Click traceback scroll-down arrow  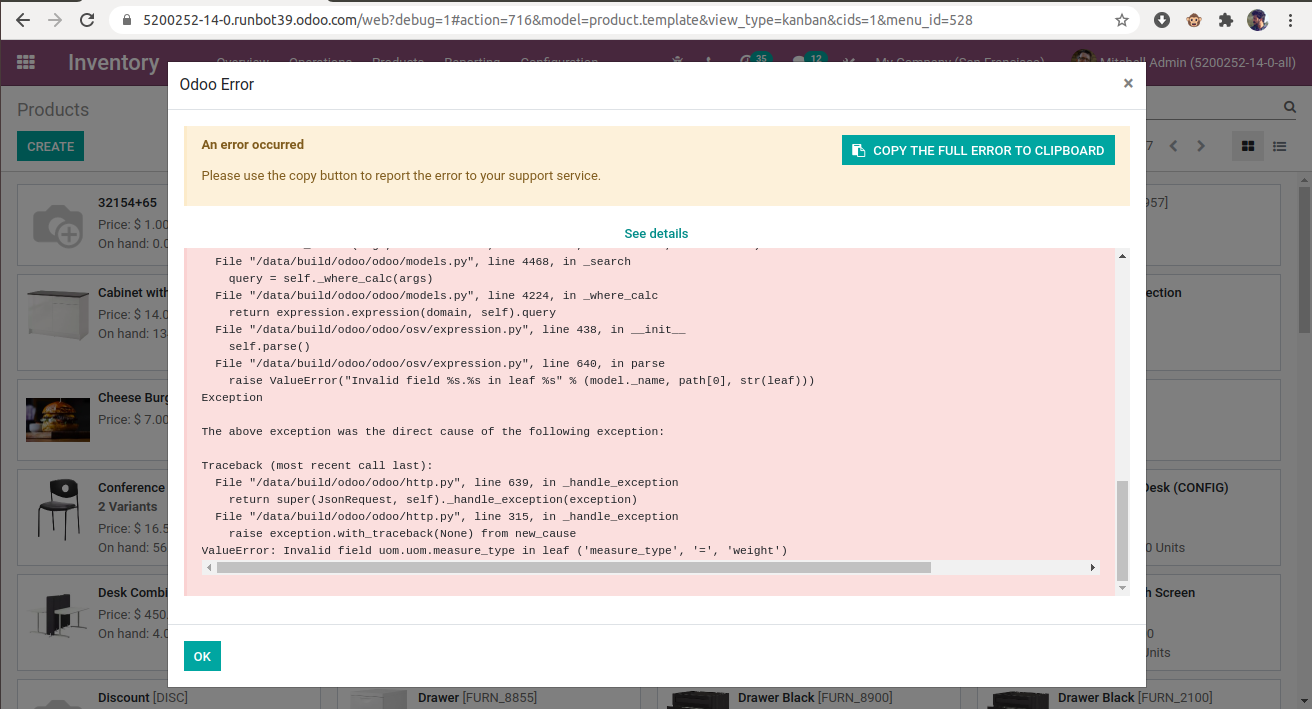click(1122, 589)
